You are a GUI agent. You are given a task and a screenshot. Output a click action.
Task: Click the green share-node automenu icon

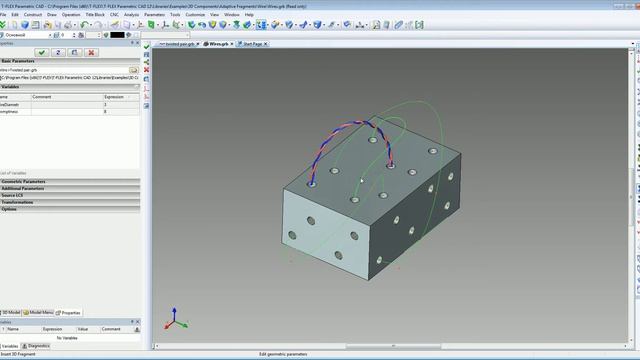pos(147,62)
